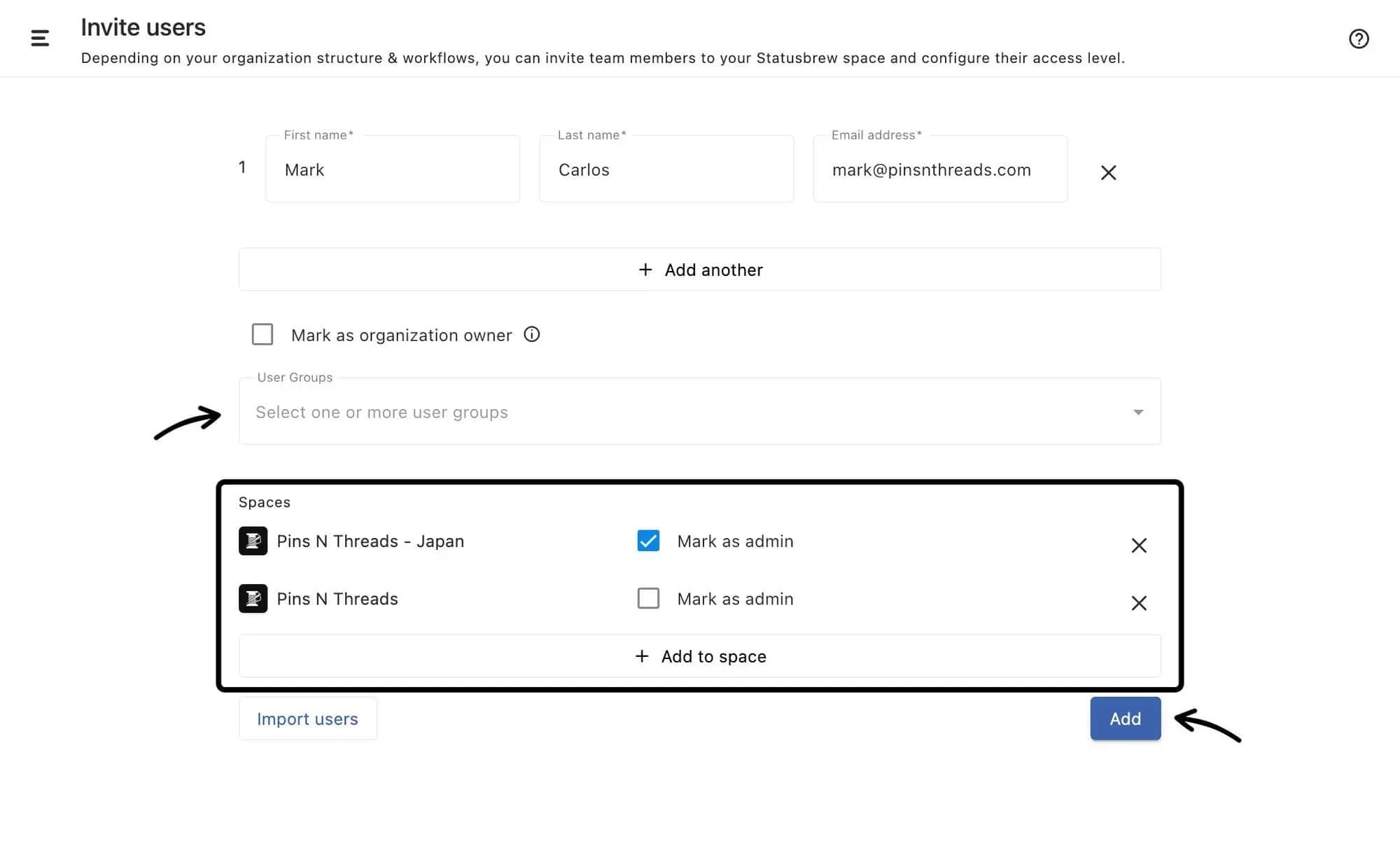Click Add another user button
The image size is (1400, 860).
[699, 269]
